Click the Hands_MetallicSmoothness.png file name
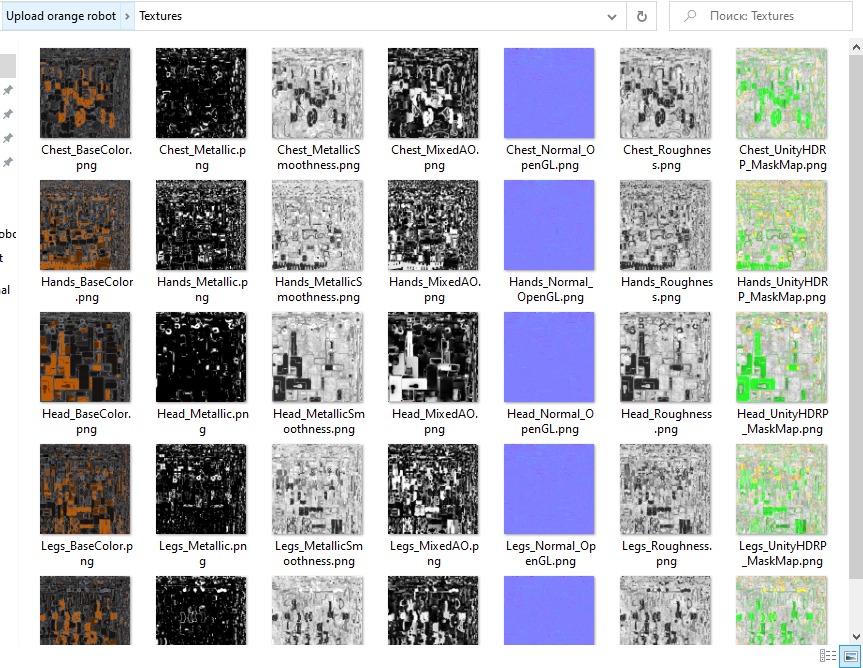The height and width of the screenshot is (668, 863). click(319, 289)
